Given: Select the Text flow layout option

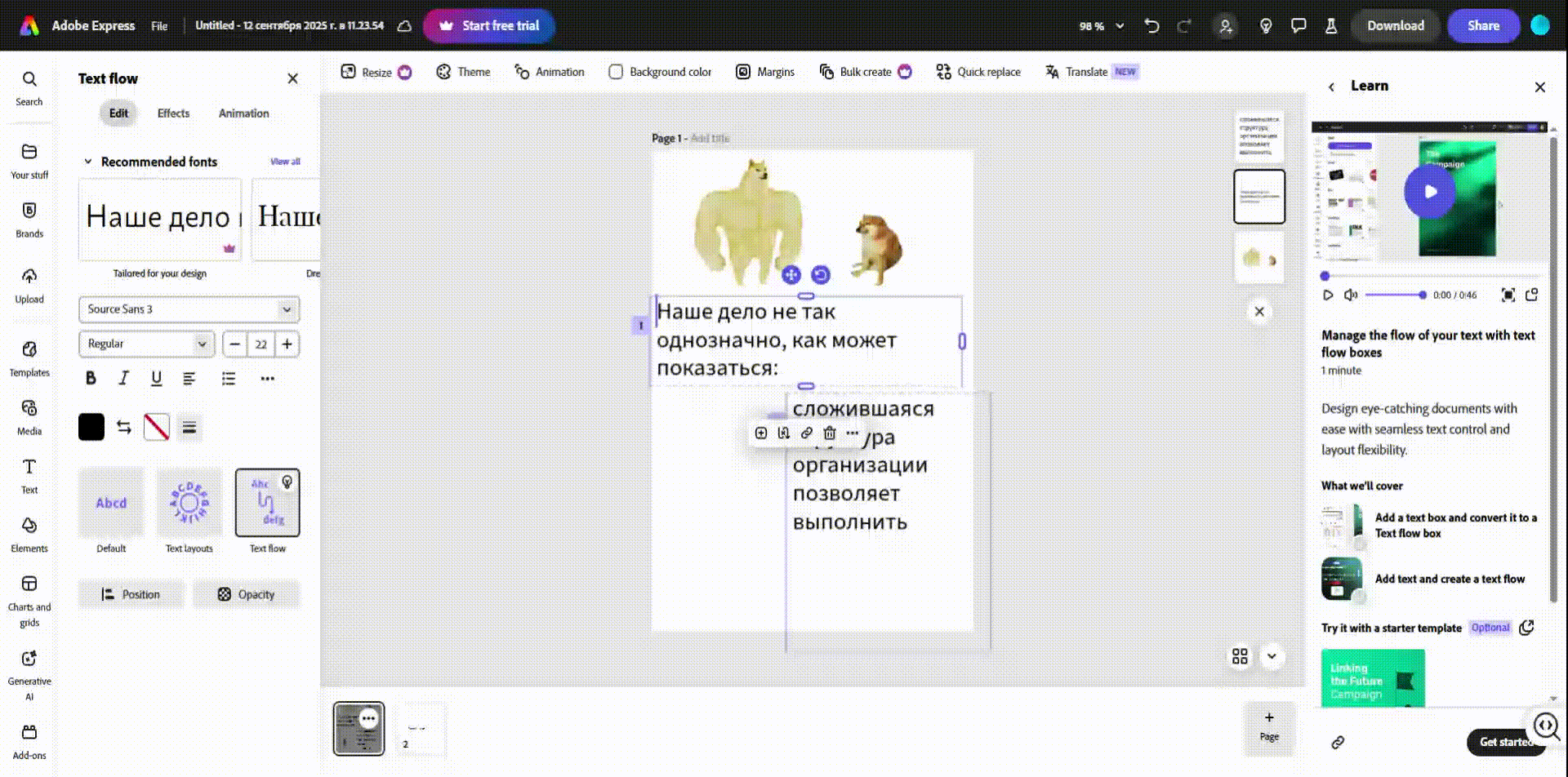Looking at the screenshot, I should coord(268,504).
